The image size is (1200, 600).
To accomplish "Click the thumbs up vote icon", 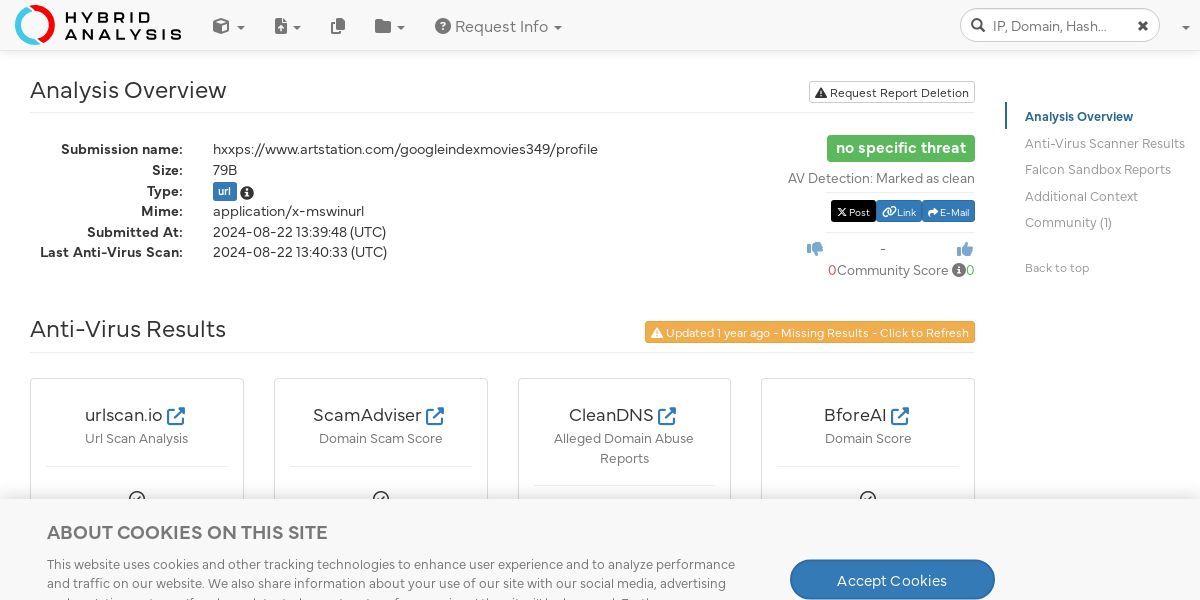I will [x=965, y=249].
